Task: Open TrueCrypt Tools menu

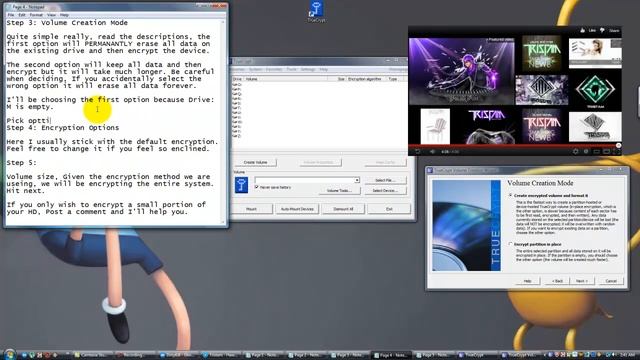Action: (x=291, y=69)
